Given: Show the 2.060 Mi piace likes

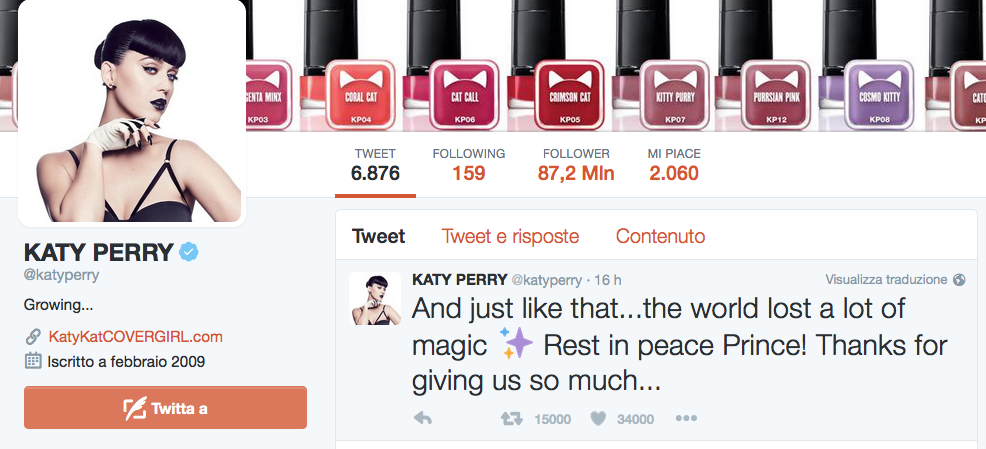Looking at the screenshot, I should 674,165.
